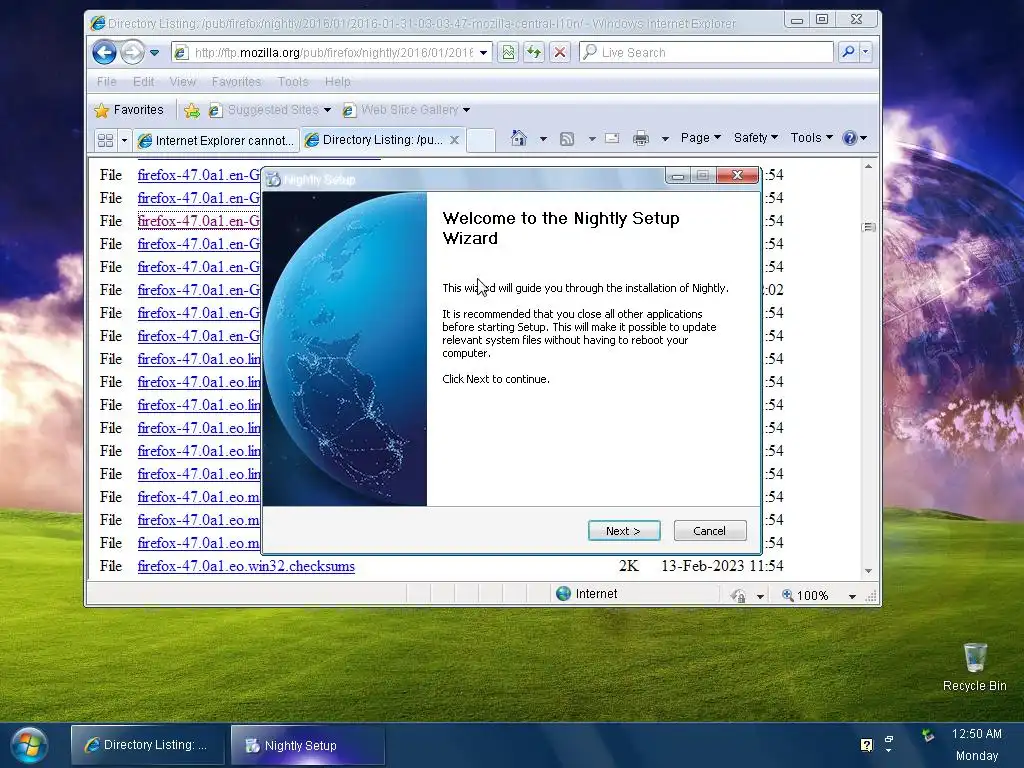
Task: Click the Compatibility View icon
Action: pyautogui.click(x=508, y=52)
